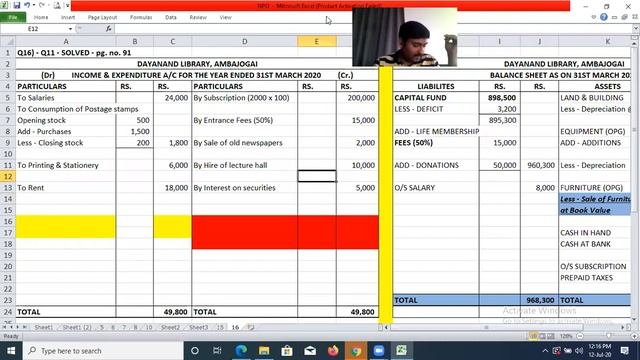The image size is (640, 360).
Task: Redo the last undone action
Action: pos(42,5)
